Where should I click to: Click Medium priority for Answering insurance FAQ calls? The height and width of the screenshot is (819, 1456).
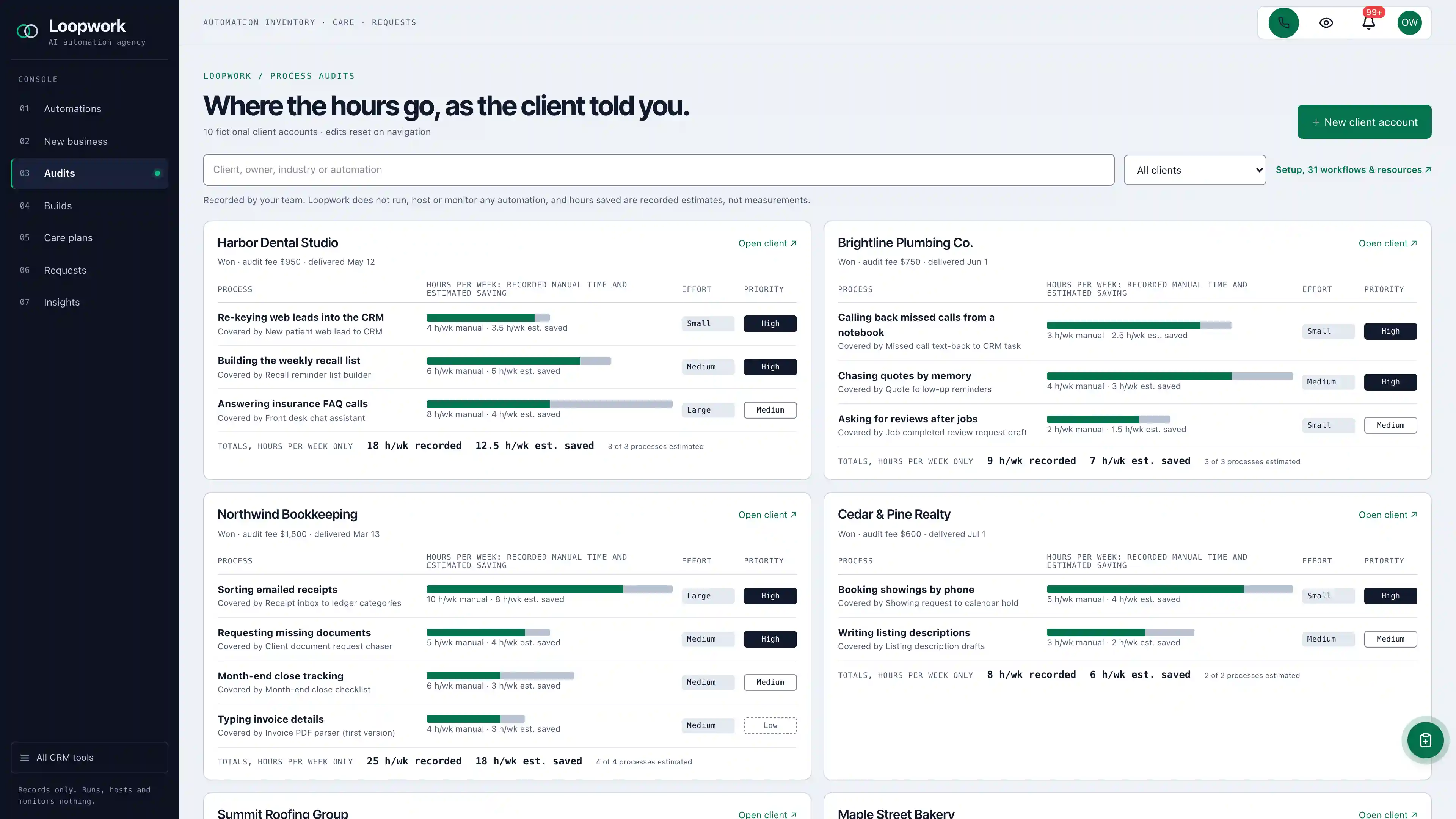pos(770,410)
